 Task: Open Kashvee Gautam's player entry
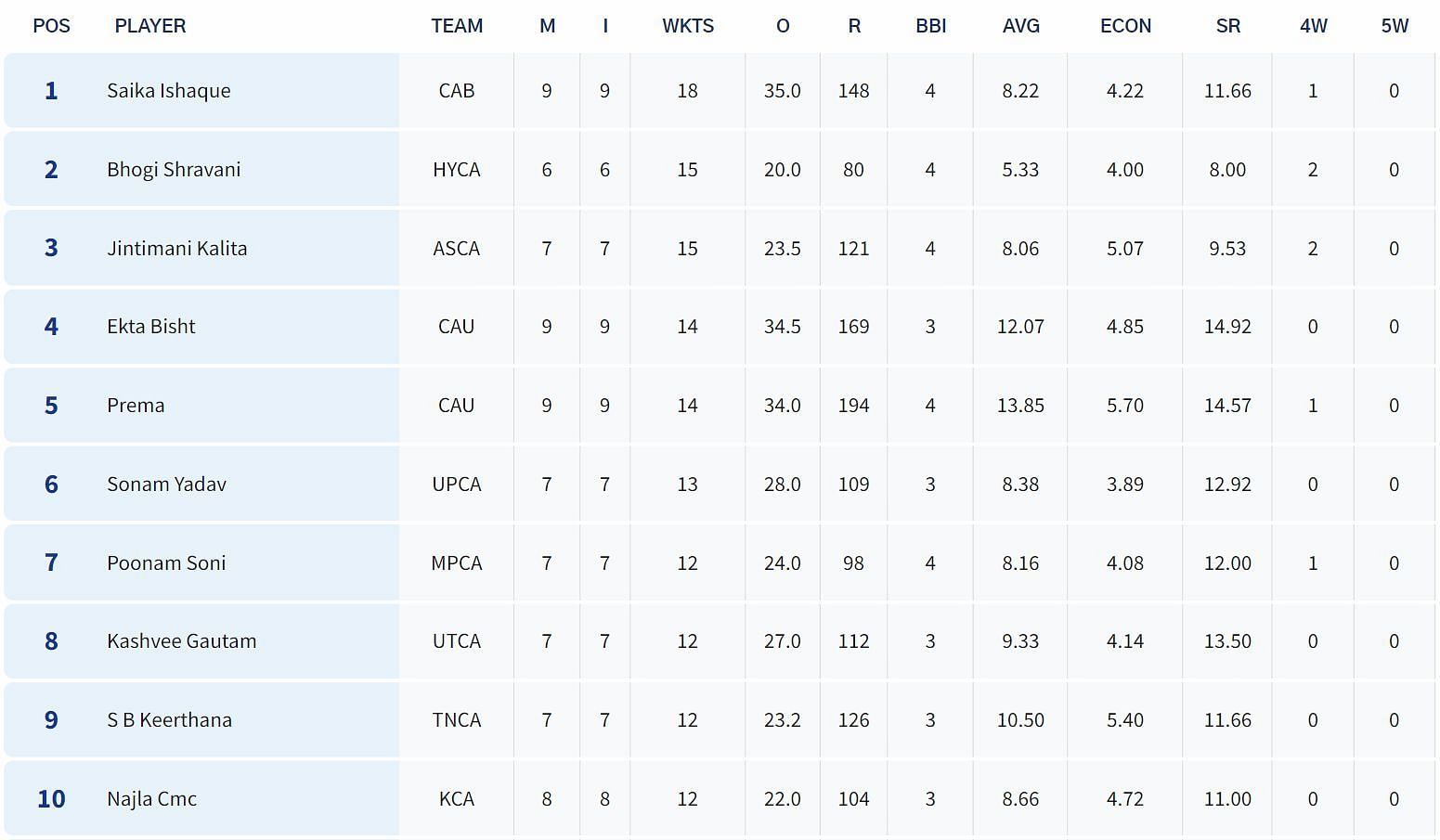point(182,641)
